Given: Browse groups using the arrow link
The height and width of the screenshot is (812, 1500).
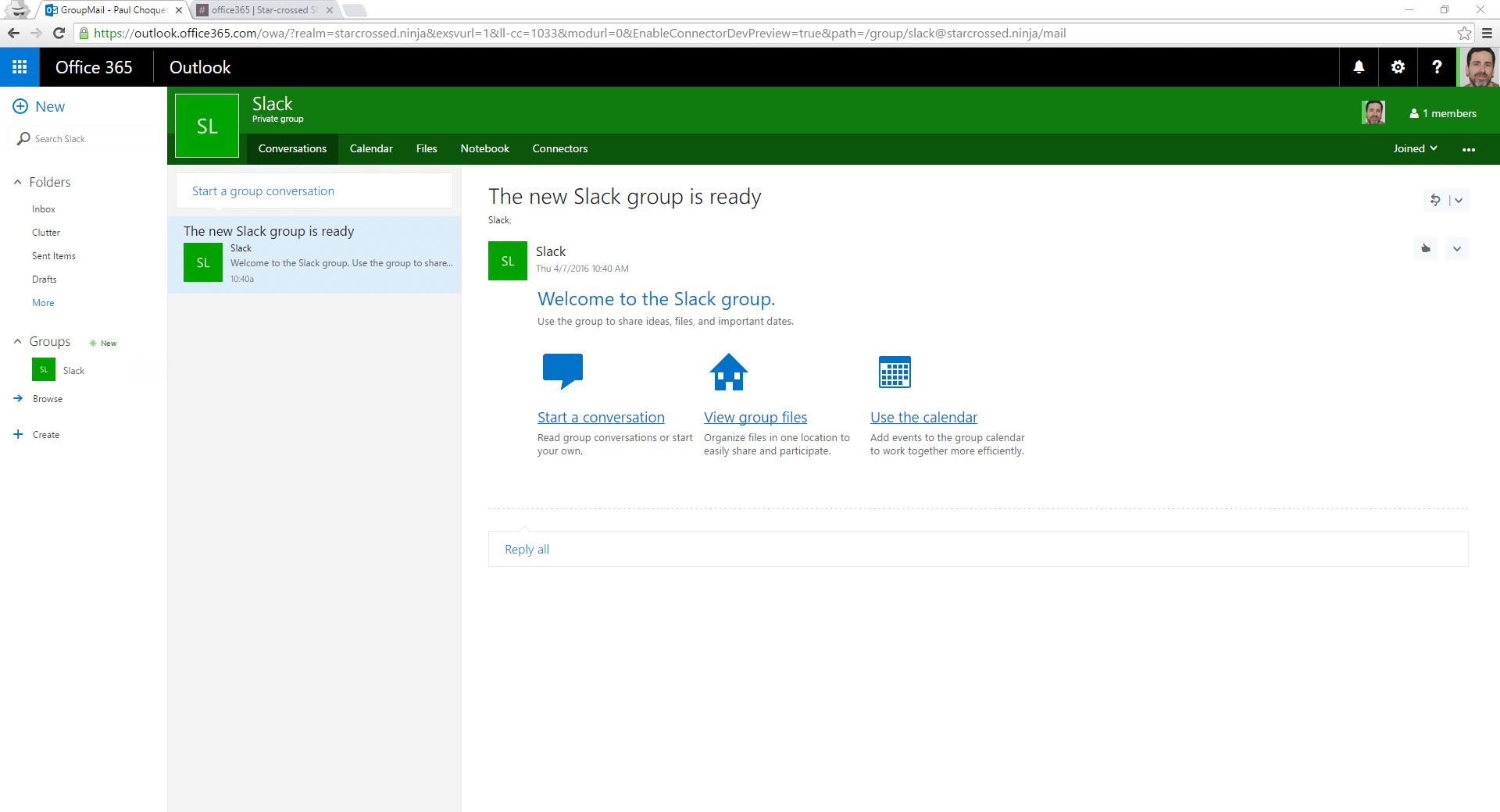Looking at the screenshot, I should [x=38, y=398].
